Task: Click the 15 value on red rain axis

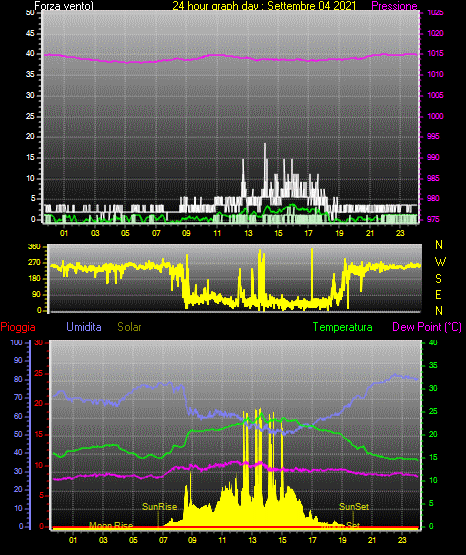Action: pyautogui.click(x=39, y=434)
